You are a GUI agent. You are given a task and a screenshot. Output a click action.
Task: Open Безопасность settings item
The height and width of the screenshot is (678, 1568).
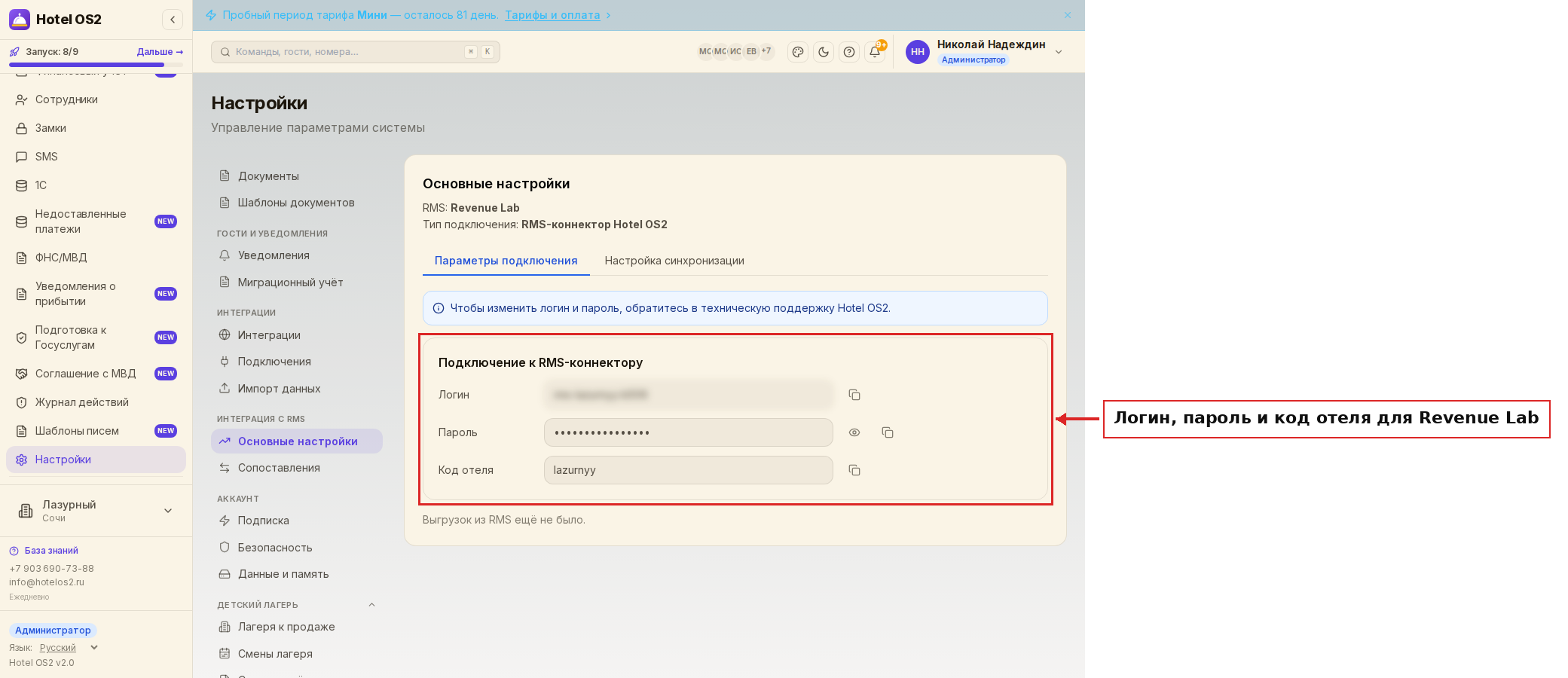pos(297,548)
